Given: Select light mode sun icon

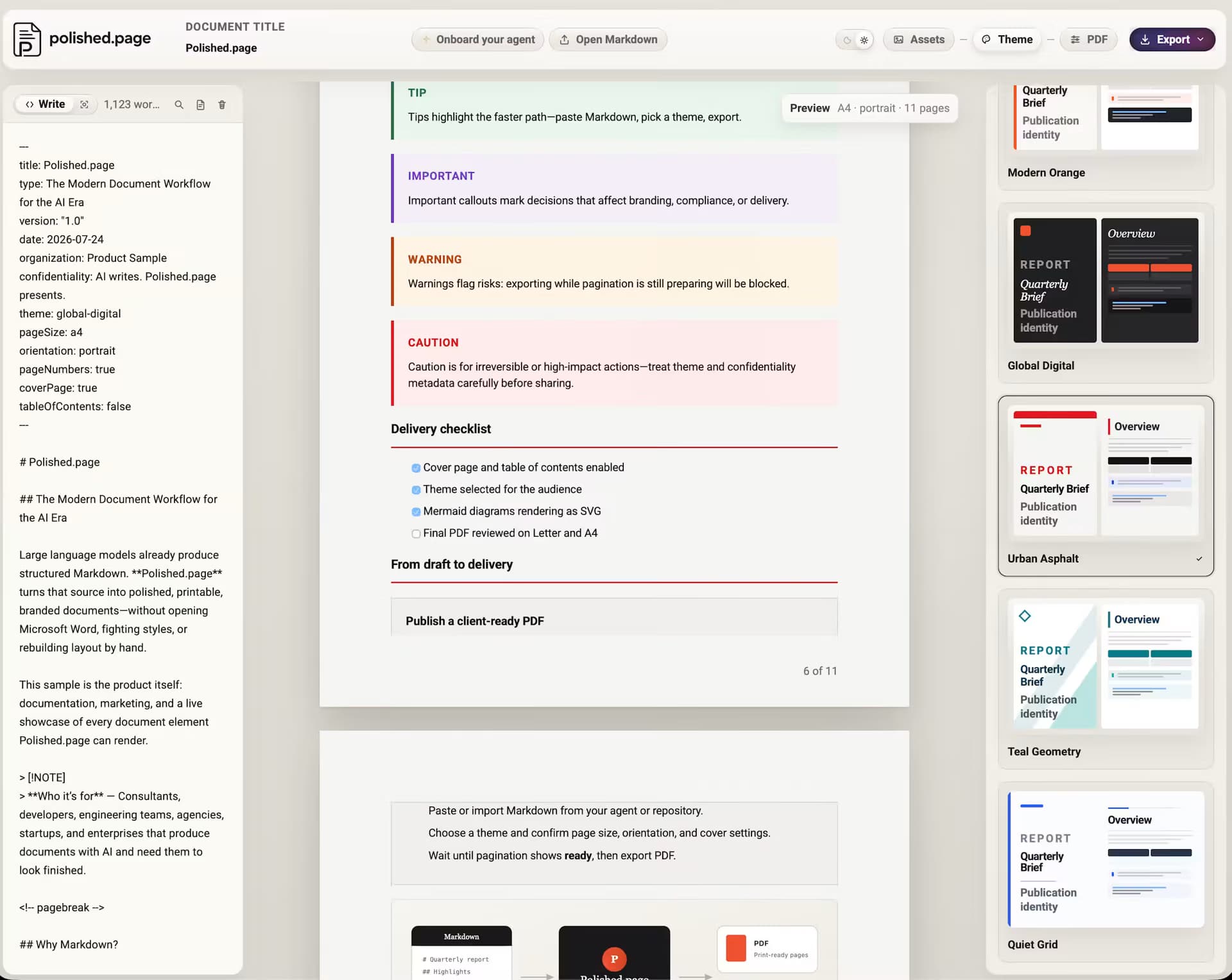Looking at the screenshot, I should [x=864, y=40].
